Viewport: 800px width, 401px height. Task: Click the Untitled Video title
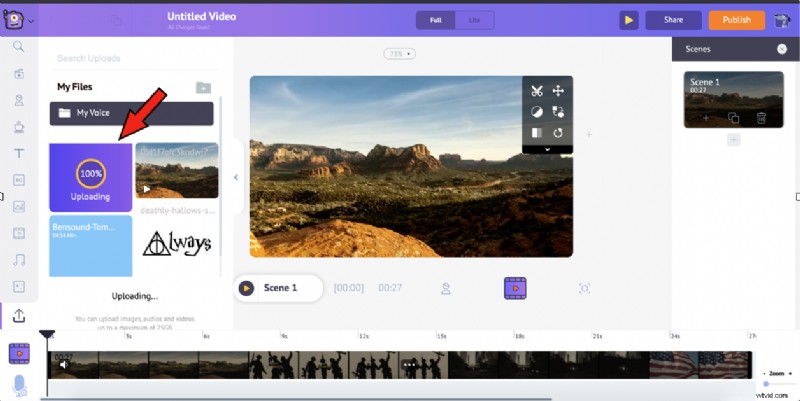(x=202, y=16)
